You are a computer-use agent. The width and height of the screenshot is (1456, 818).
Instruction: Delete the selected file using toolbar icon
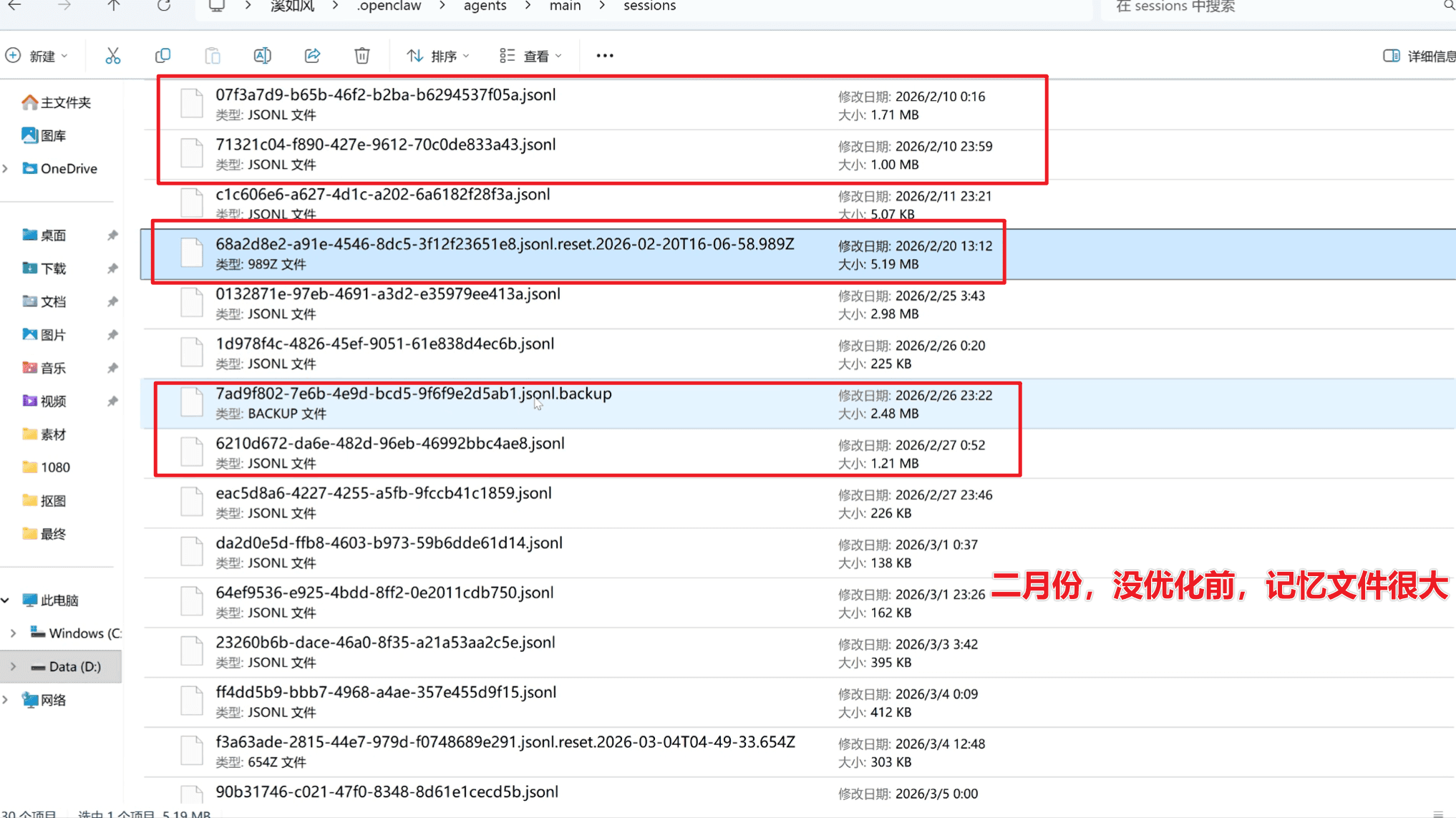click(x=362, y=55)
